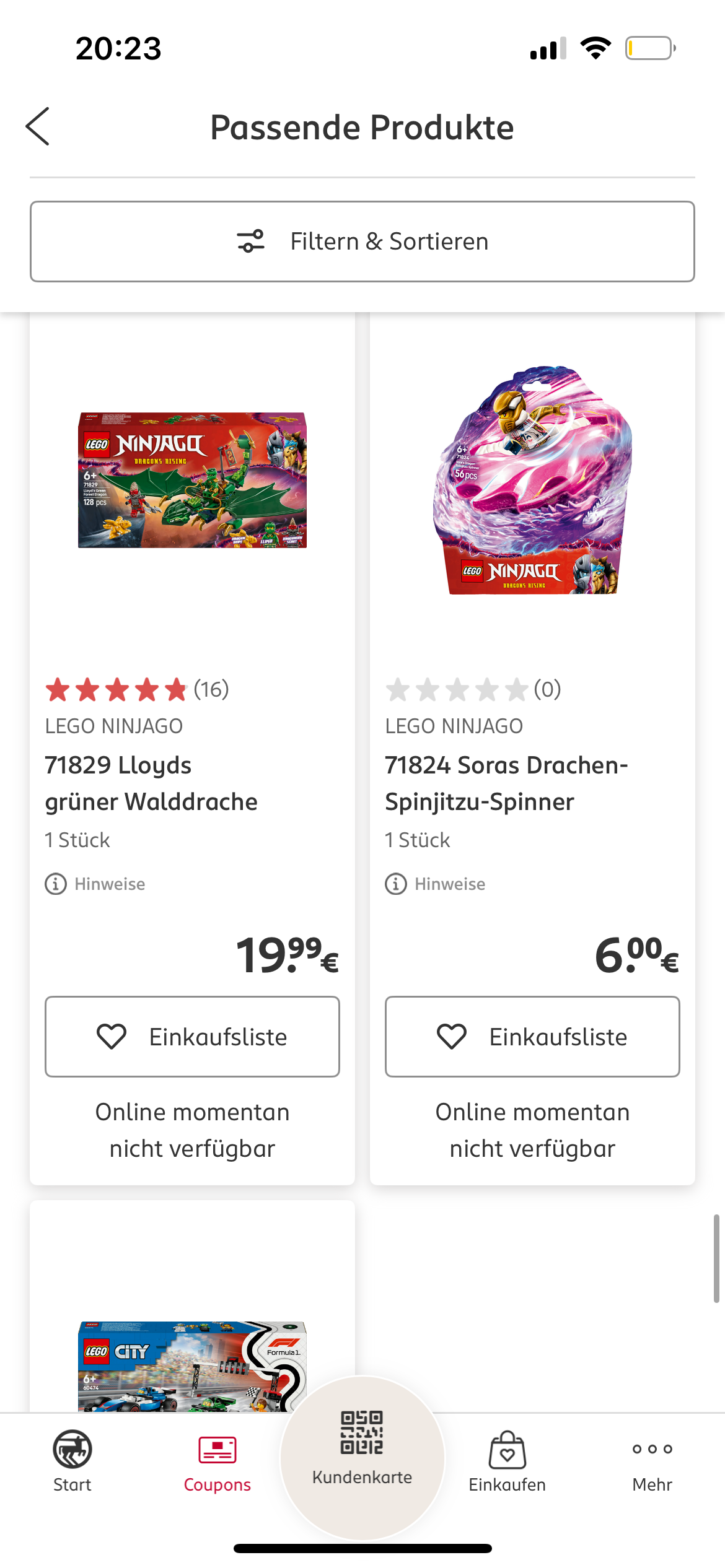Tap heart icon for Lloyds grüner Walddrache
This screenshot has height=1568, width=725.
point(112,1037)
